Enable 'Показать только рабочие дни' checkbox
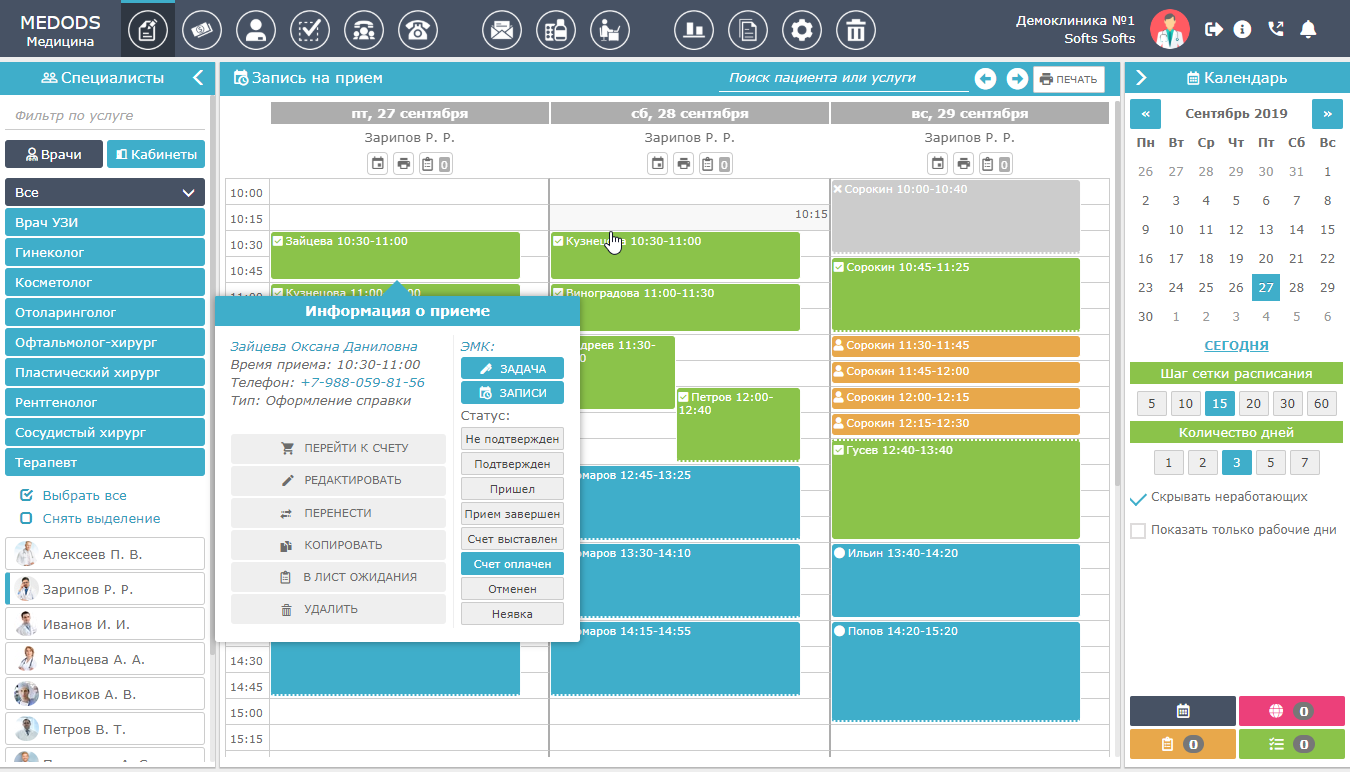 (x=1138, y=531)
